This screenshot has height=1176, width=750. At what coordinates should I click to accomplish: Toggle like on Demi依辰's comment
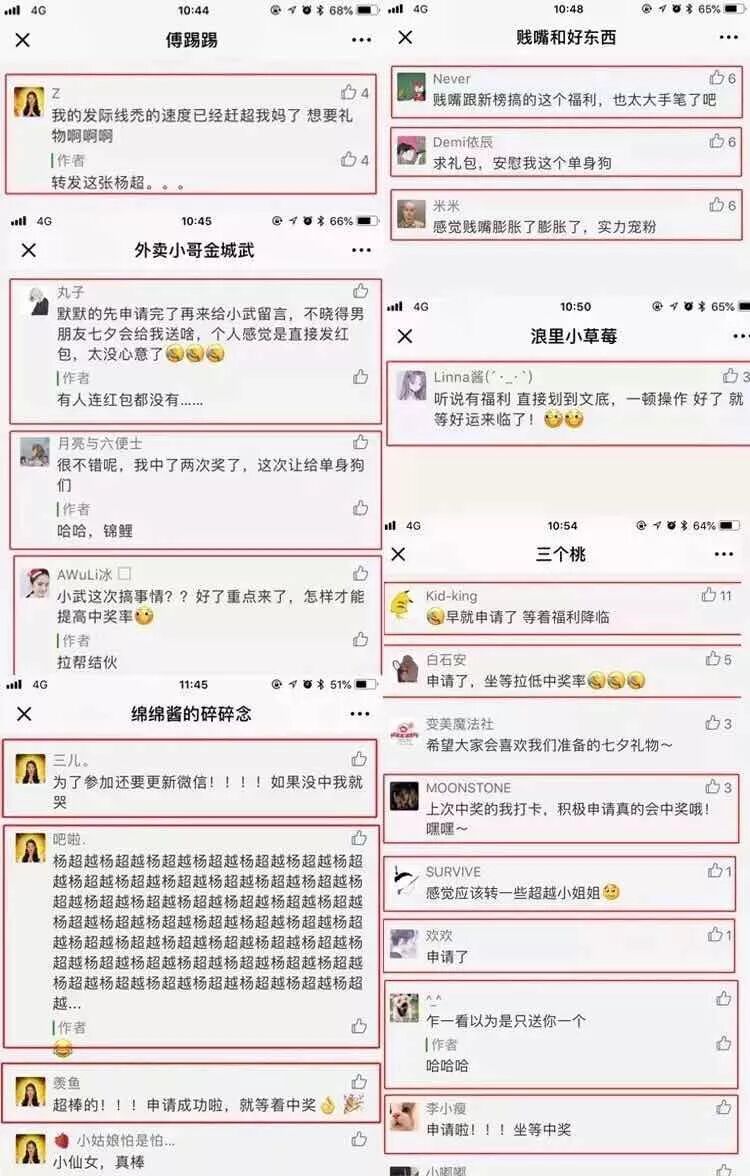(x=717, y=141)
